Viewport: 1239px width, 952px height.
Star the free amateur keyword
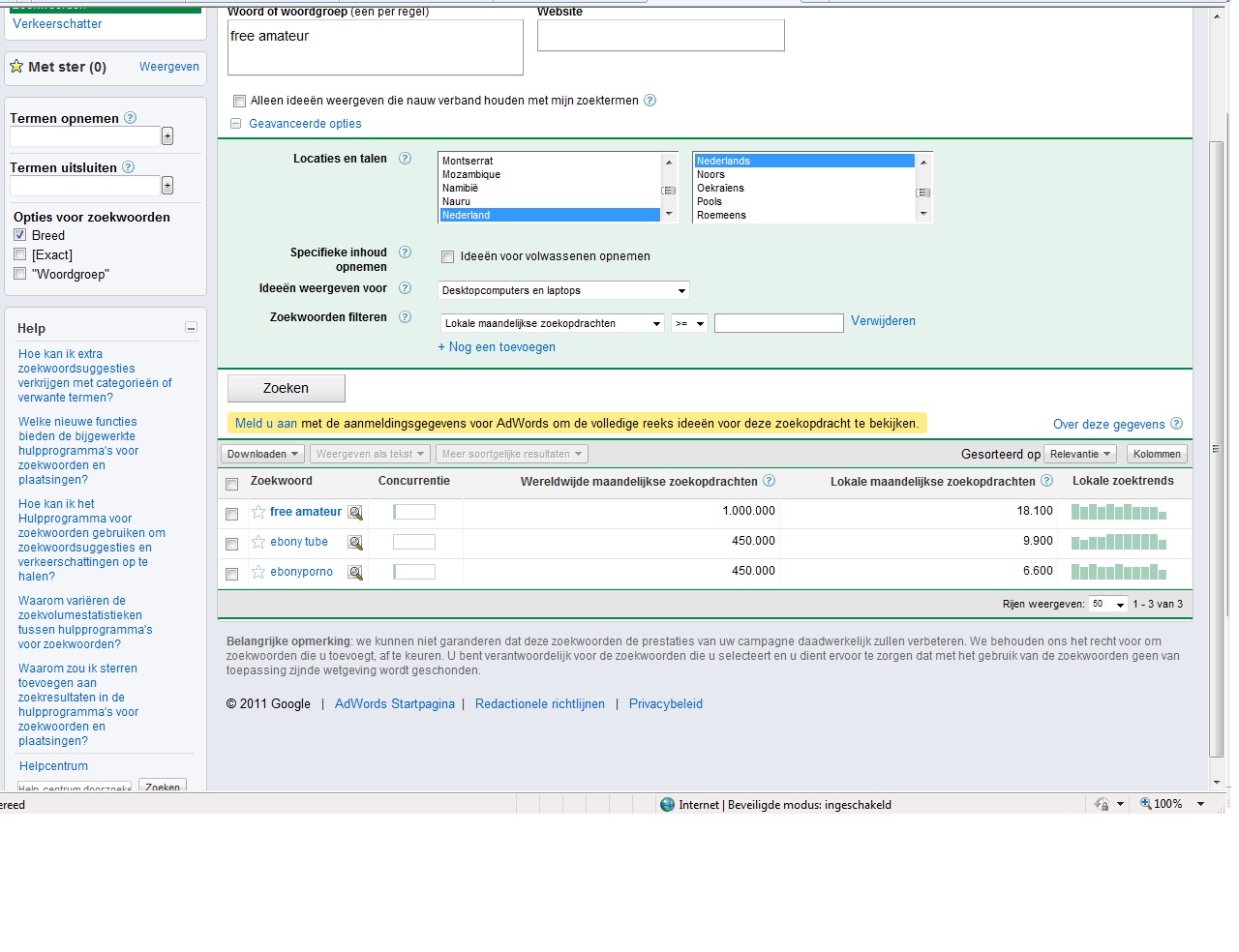[258, 512]
